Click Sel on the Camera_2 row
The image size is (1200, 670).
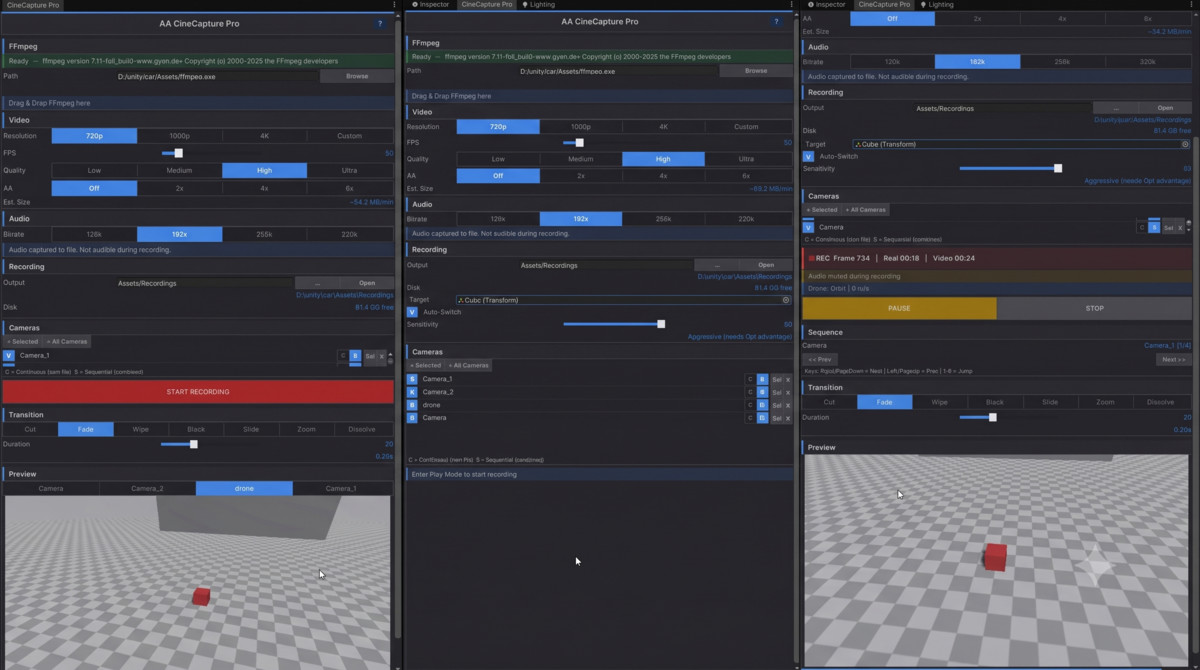(x=775, y=392)
